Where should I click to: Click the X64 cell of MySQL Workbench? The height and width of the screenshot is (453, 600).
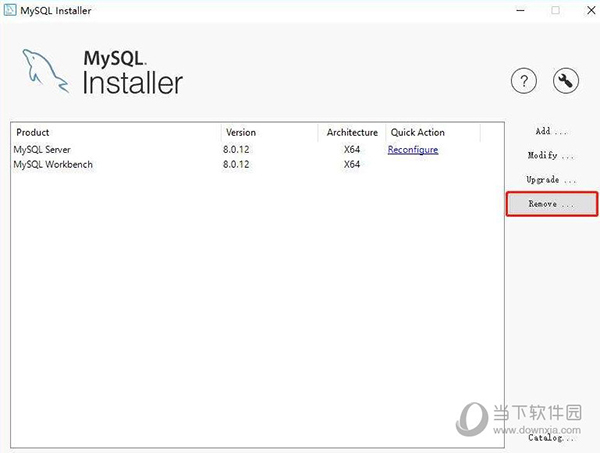[352, 165]
